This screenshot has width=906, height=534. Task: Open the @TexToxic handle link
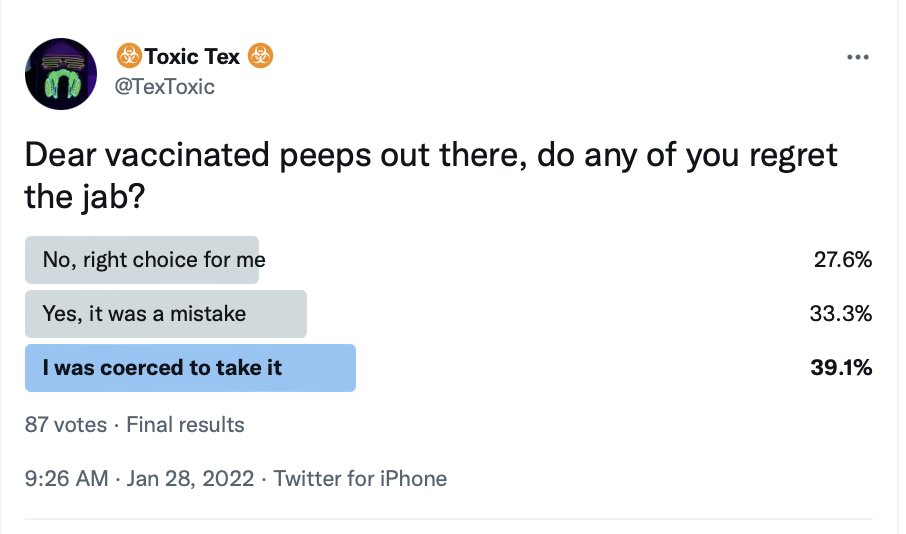165,87
